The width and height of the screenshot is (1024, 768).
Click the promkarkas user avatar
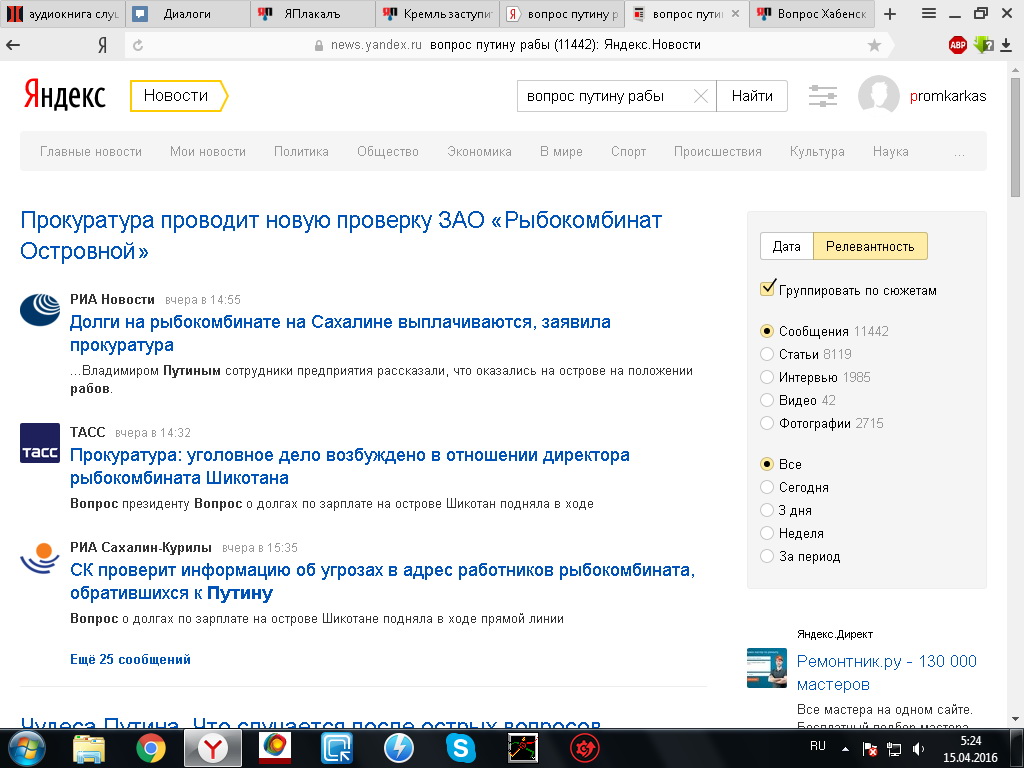878,96
